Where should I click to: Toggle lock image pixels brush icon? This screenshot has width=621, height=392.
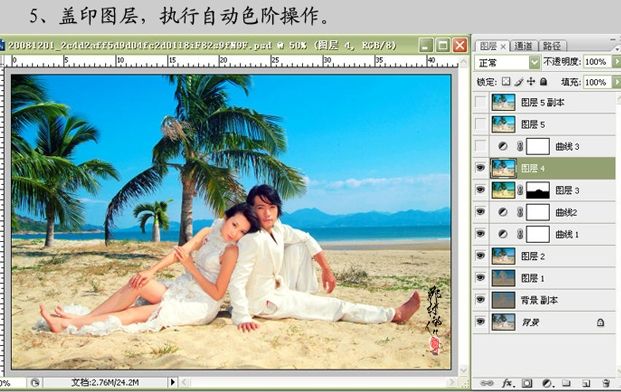pyautogui.click(x=518, y=82)
